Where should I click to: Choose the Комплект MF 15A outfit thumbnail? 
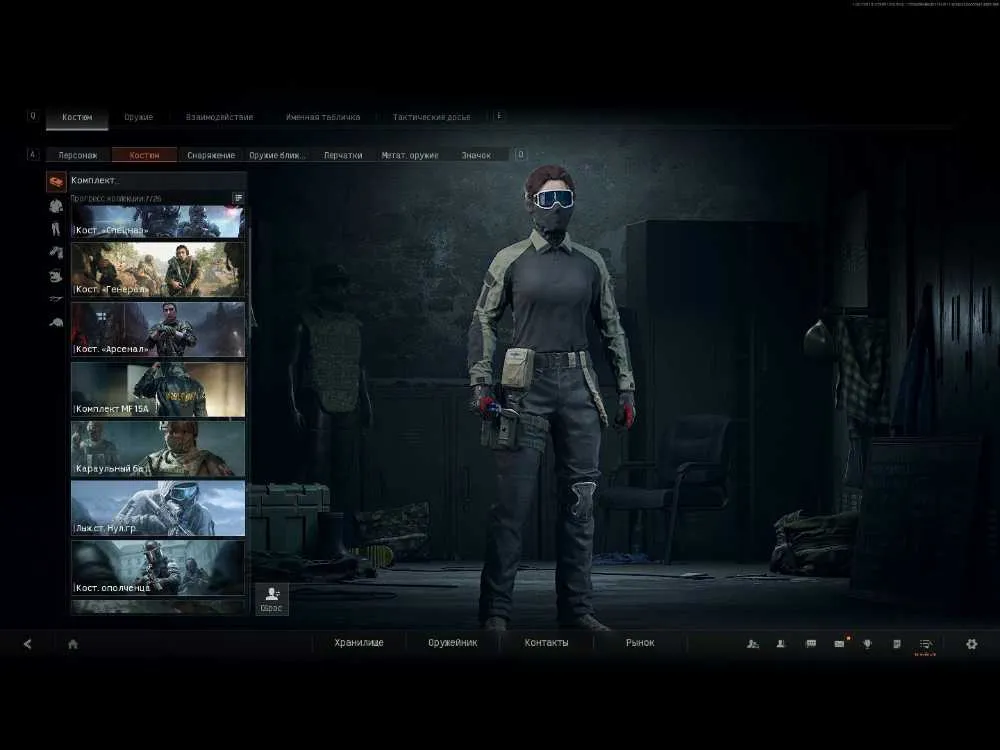click(x=158, y=390)
